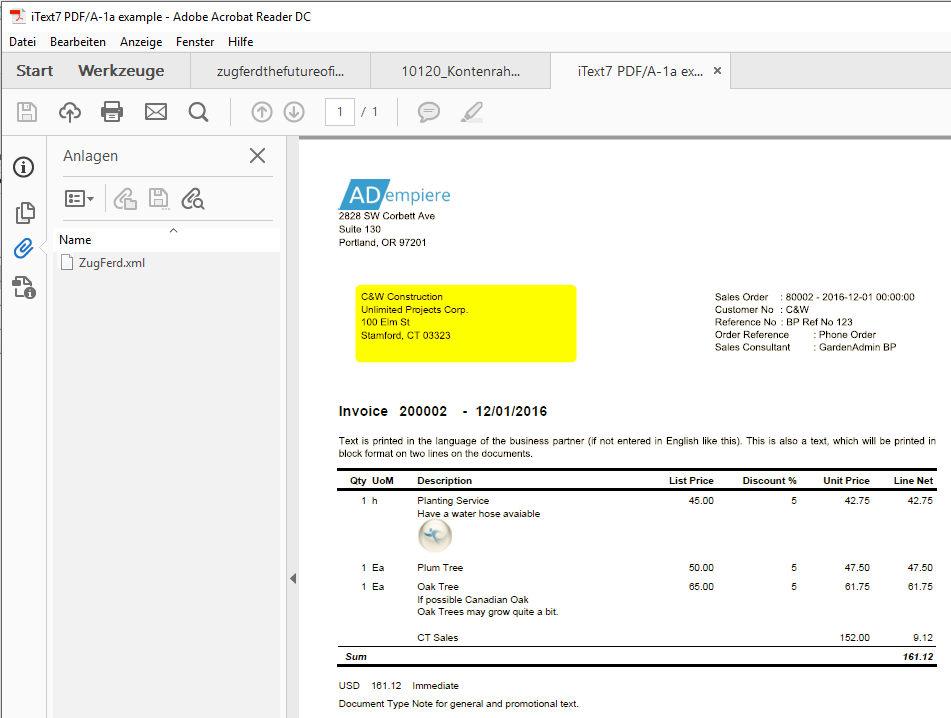Click the ADempiere logo in document
This screenshot has height=718, width=951.
click(394, 194)
